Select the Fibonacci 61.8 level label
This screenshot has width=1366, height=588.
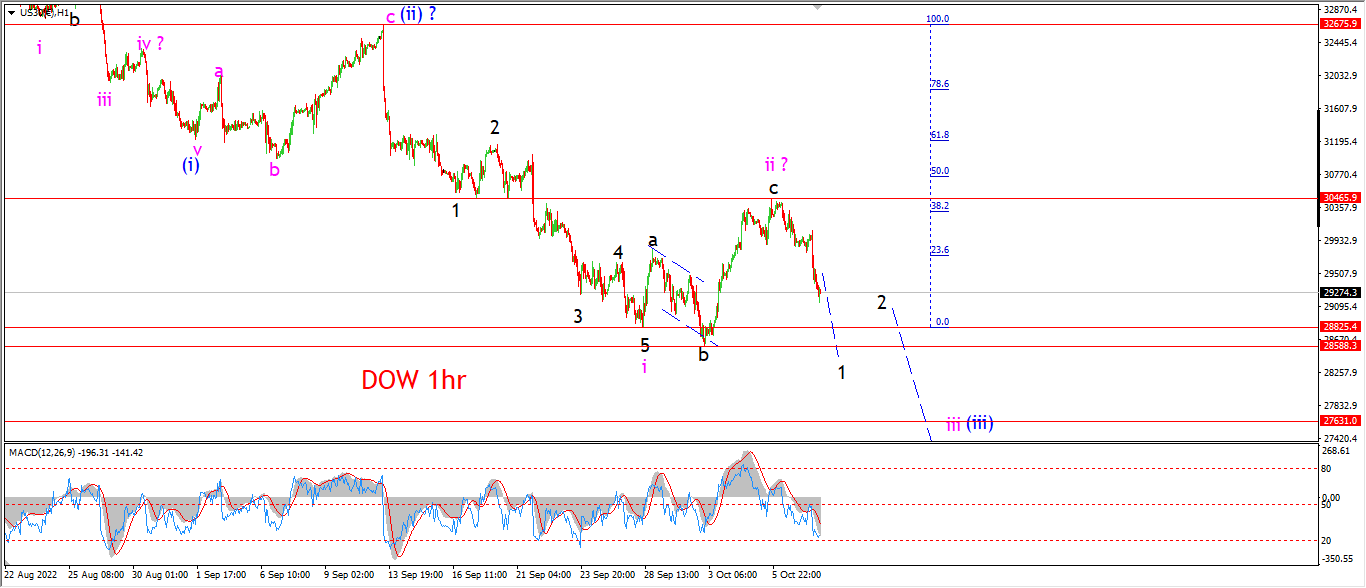939,135
